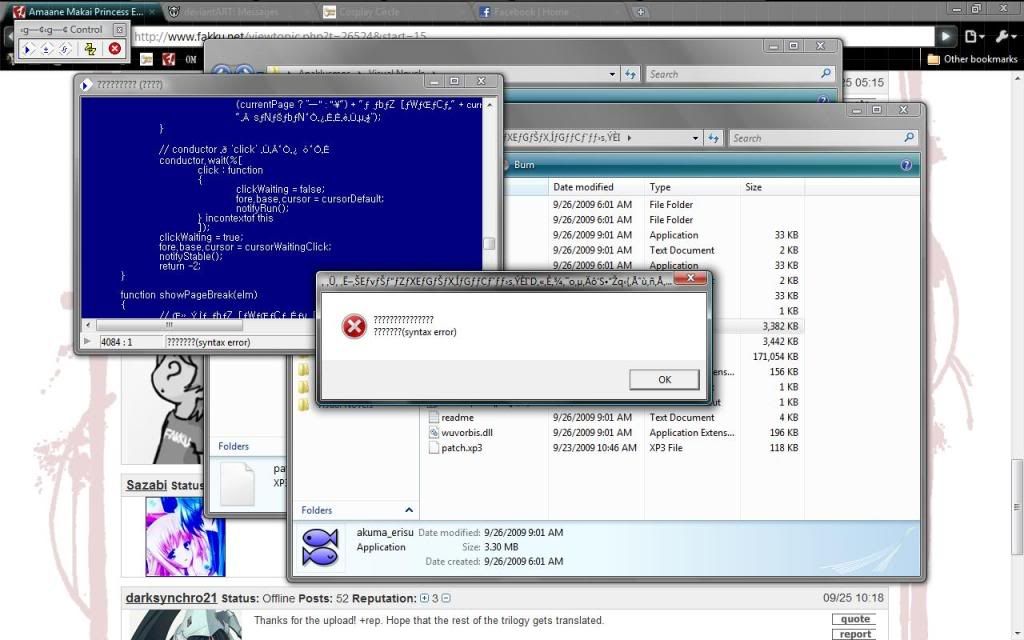Click the yellow-green script icon in Control toolbar

[x=91, y=48]
